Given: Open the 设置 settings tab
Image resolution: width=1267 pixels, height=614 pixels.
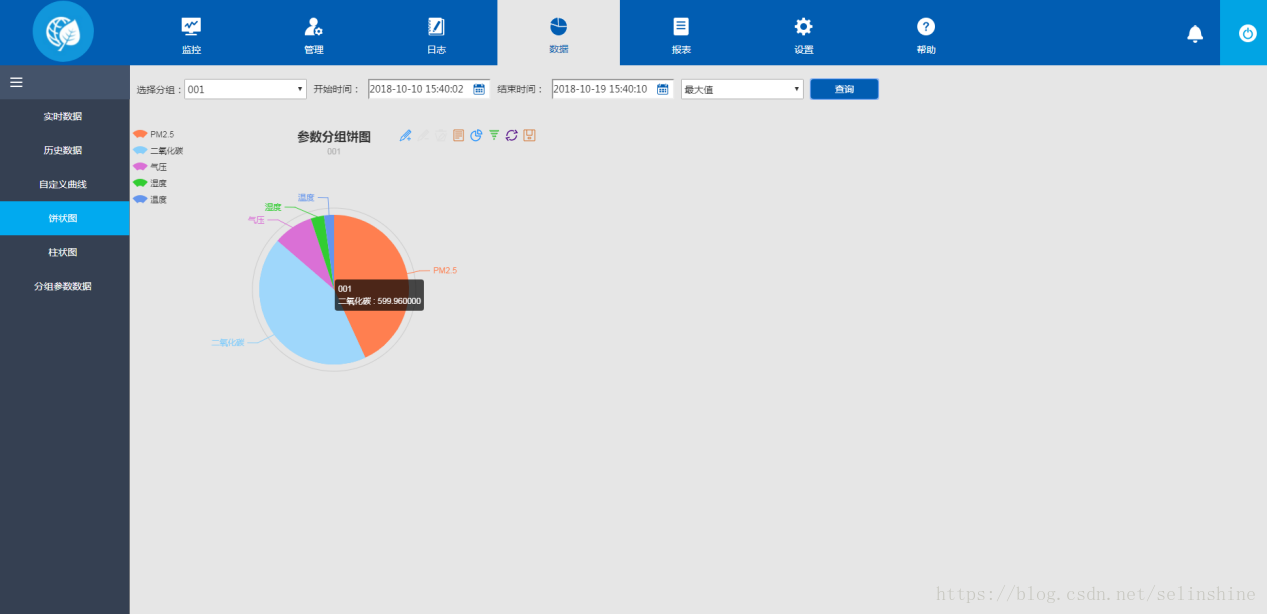Looking at the screenshot, I should click(x=803, y=34).
